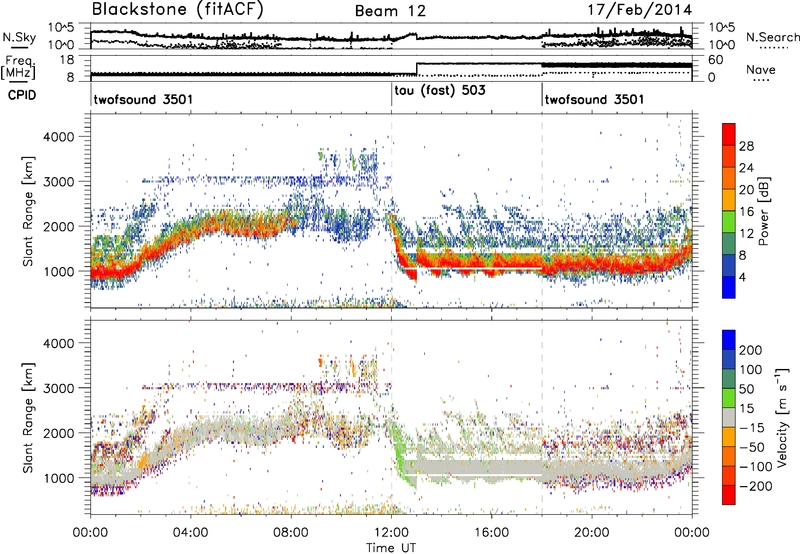This screenshot has width=800, height=554.
Task: Click the "04:00" time tick label
Action: tap(191, 533)
